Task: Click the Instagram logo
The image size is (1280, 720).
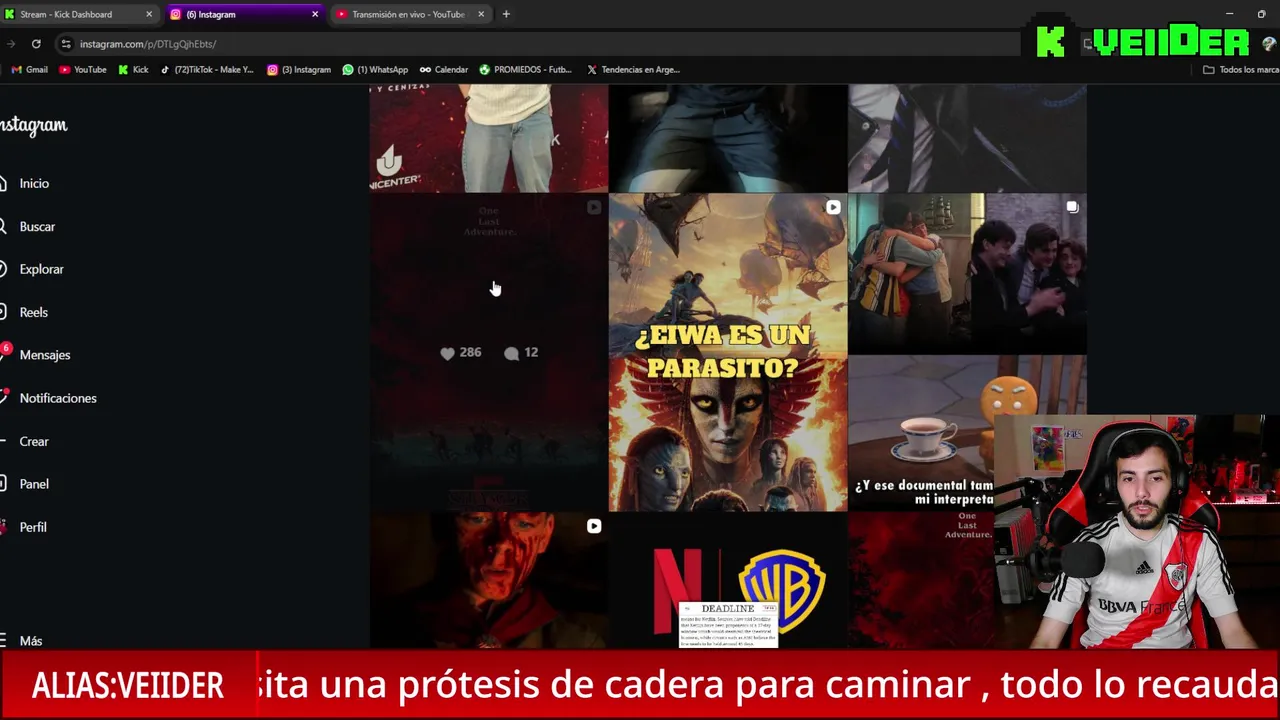Action: (33, 125)
